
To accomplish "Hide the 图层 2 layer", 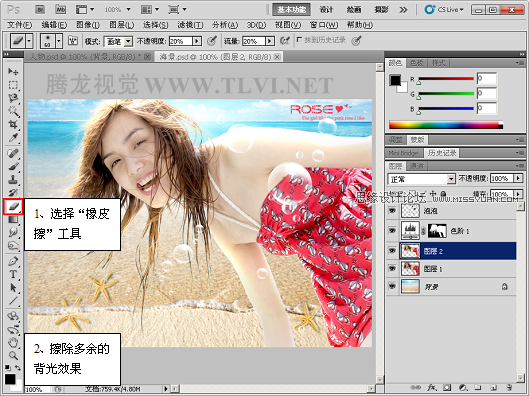I will tap(392, 251).
